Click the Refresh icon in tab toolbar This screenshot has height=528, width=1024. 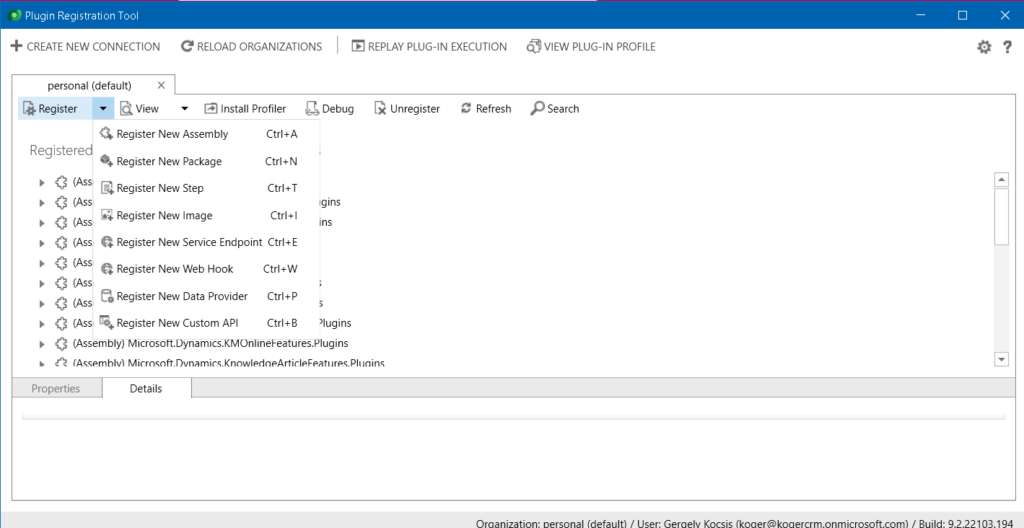pyautogui.click(x=466, y=108)
